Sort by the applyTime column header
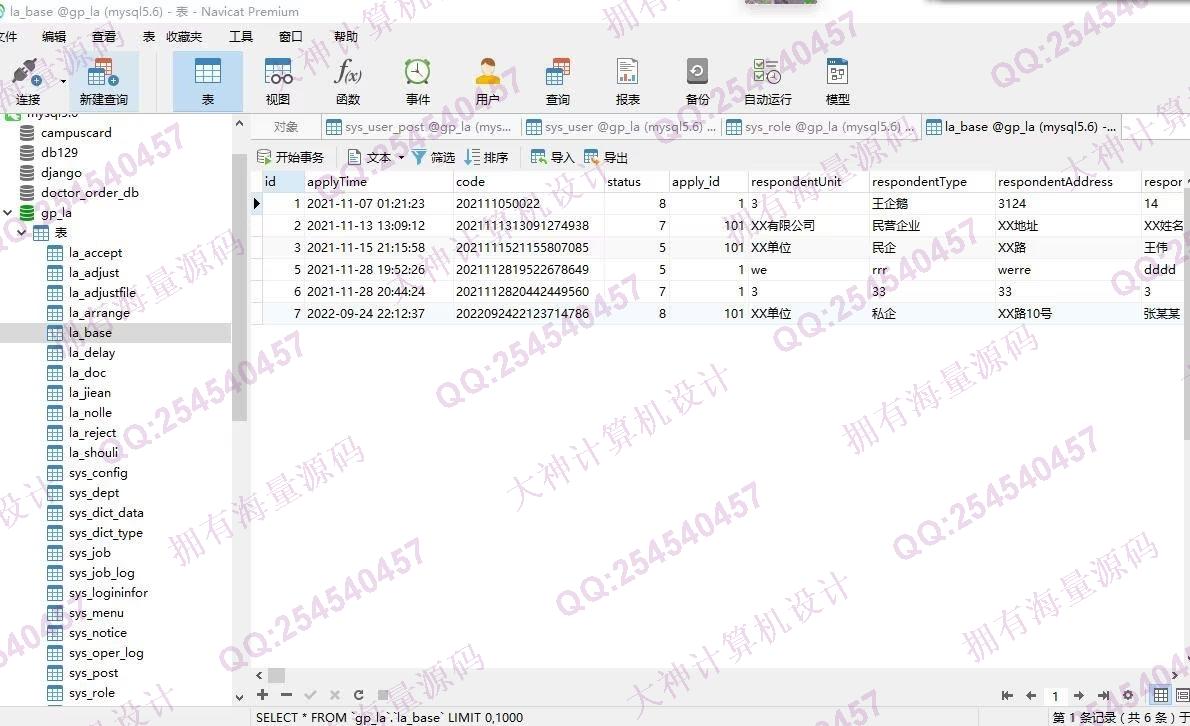The width and height of the screenshot is (1190, 726). (377, 181)
